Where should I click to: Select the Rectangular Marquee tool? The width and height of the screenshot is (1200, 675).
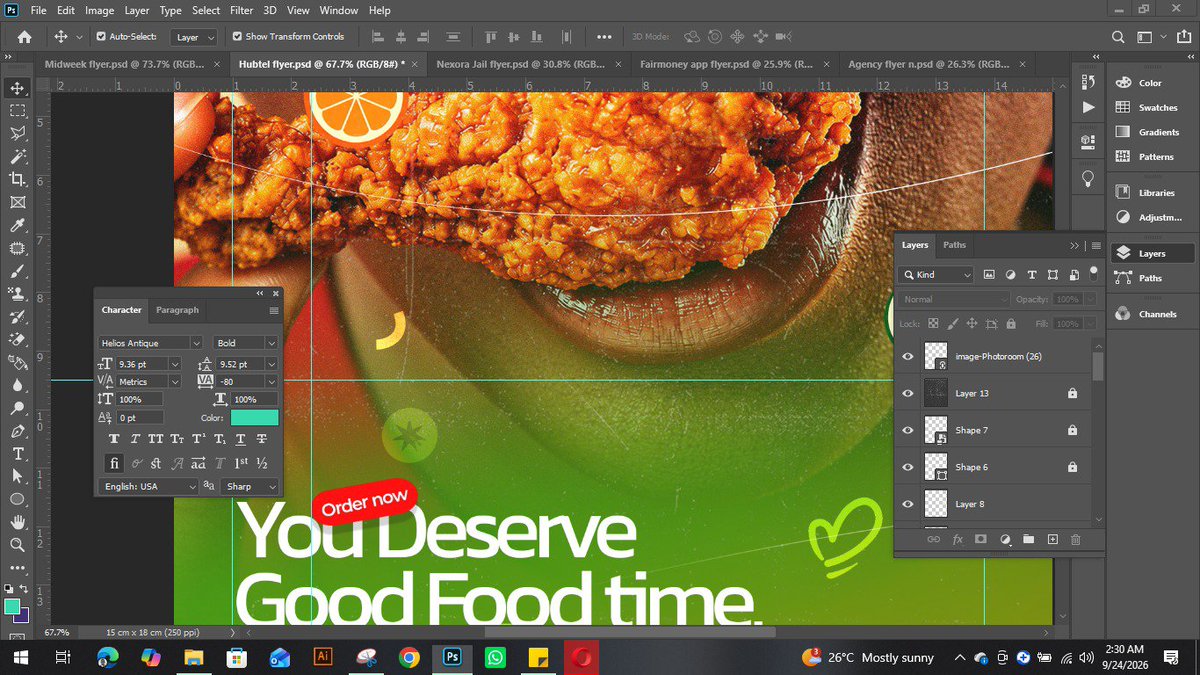click(x=17, y=111)
